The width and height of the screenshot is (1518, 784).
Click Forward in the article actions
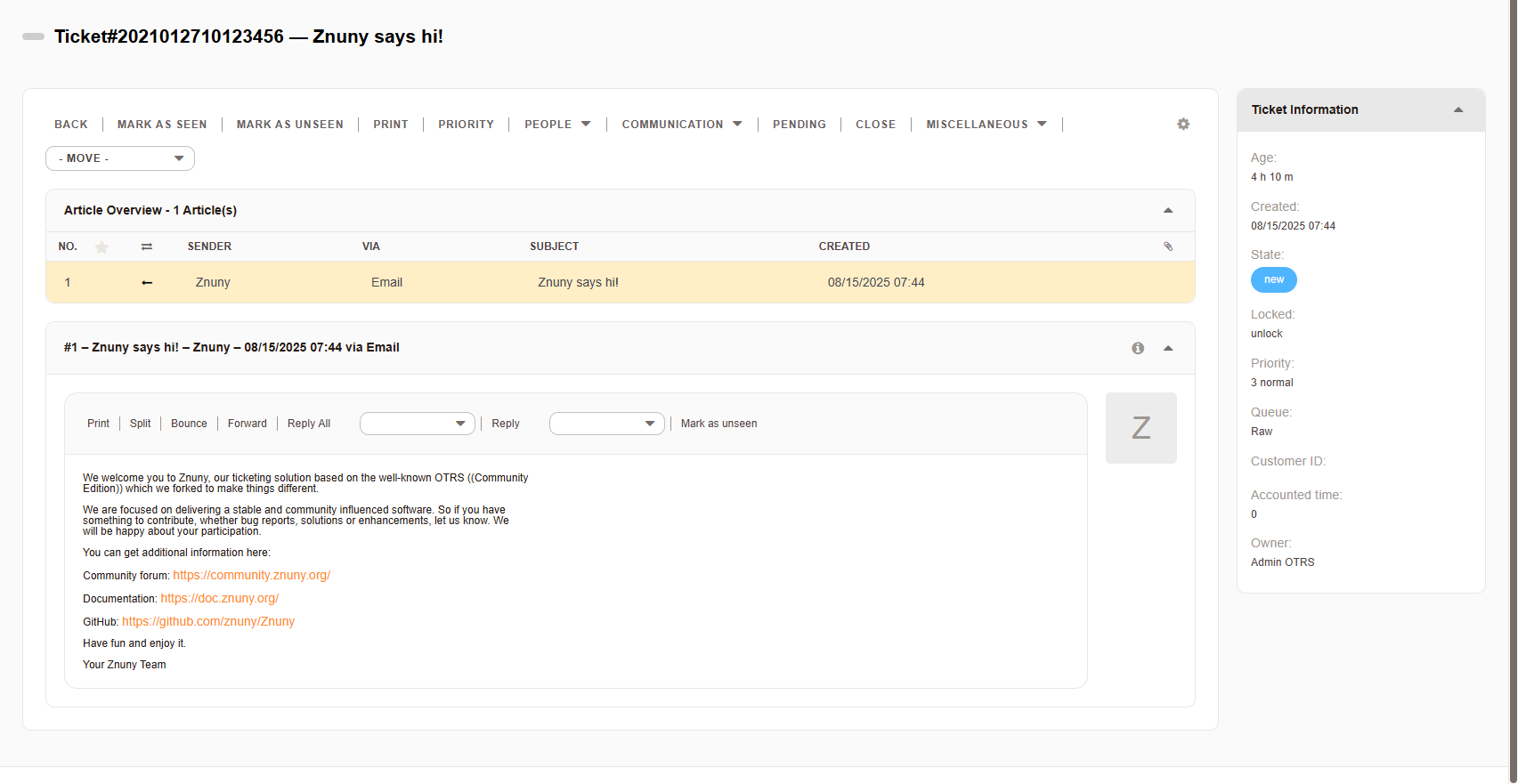[247, 424]
